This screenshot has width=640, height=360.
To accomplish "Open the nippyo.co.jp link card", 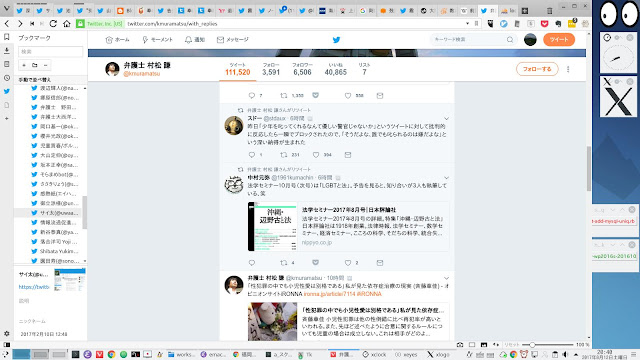I will 348,227.
